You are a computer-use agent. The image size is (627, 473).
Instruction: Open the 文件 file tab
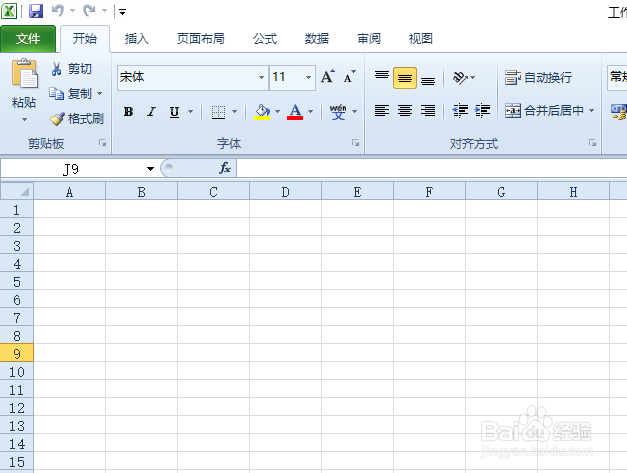pyautogui.click(x=28, y=39)
